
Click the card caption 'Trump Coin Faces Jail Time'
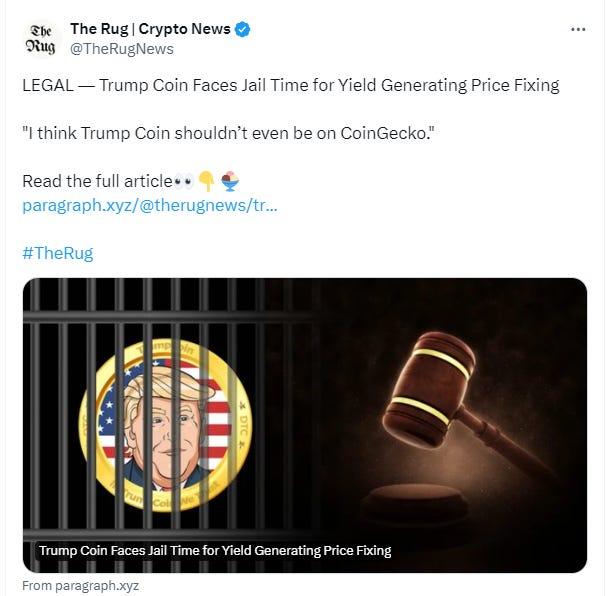215,551
